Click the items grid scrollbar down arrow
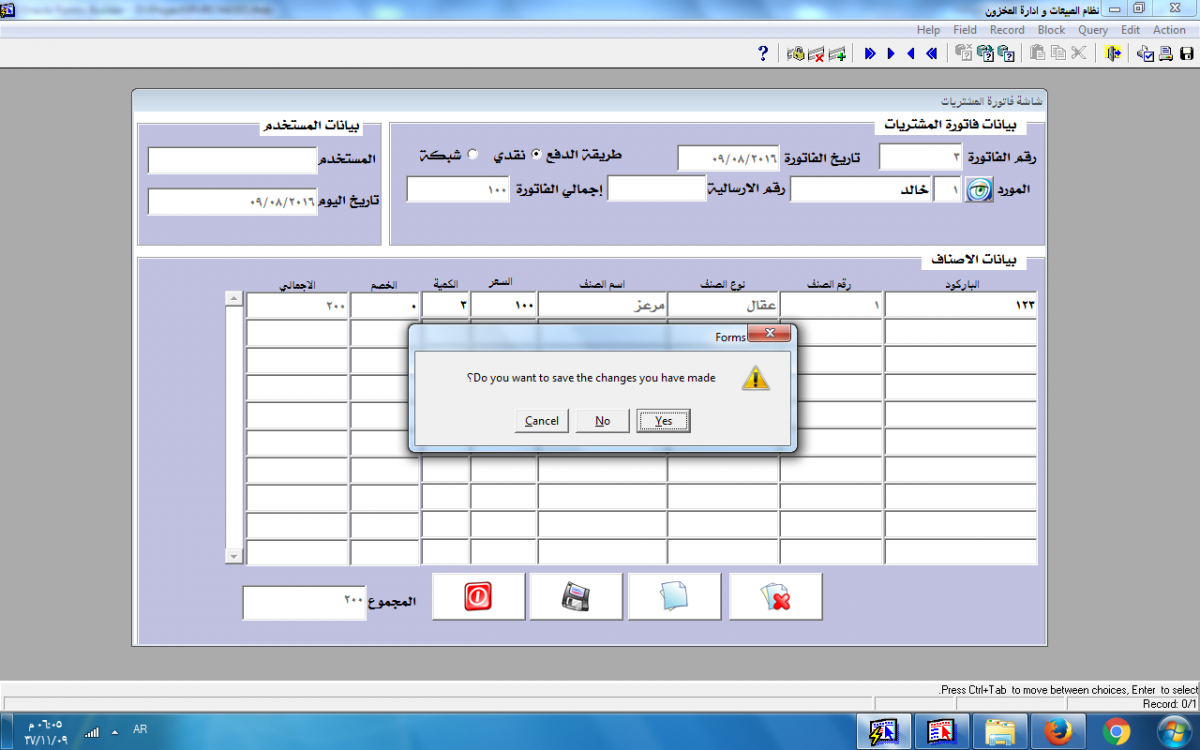The width and height of the screenshot is (1200, 750). click(234, 555)
